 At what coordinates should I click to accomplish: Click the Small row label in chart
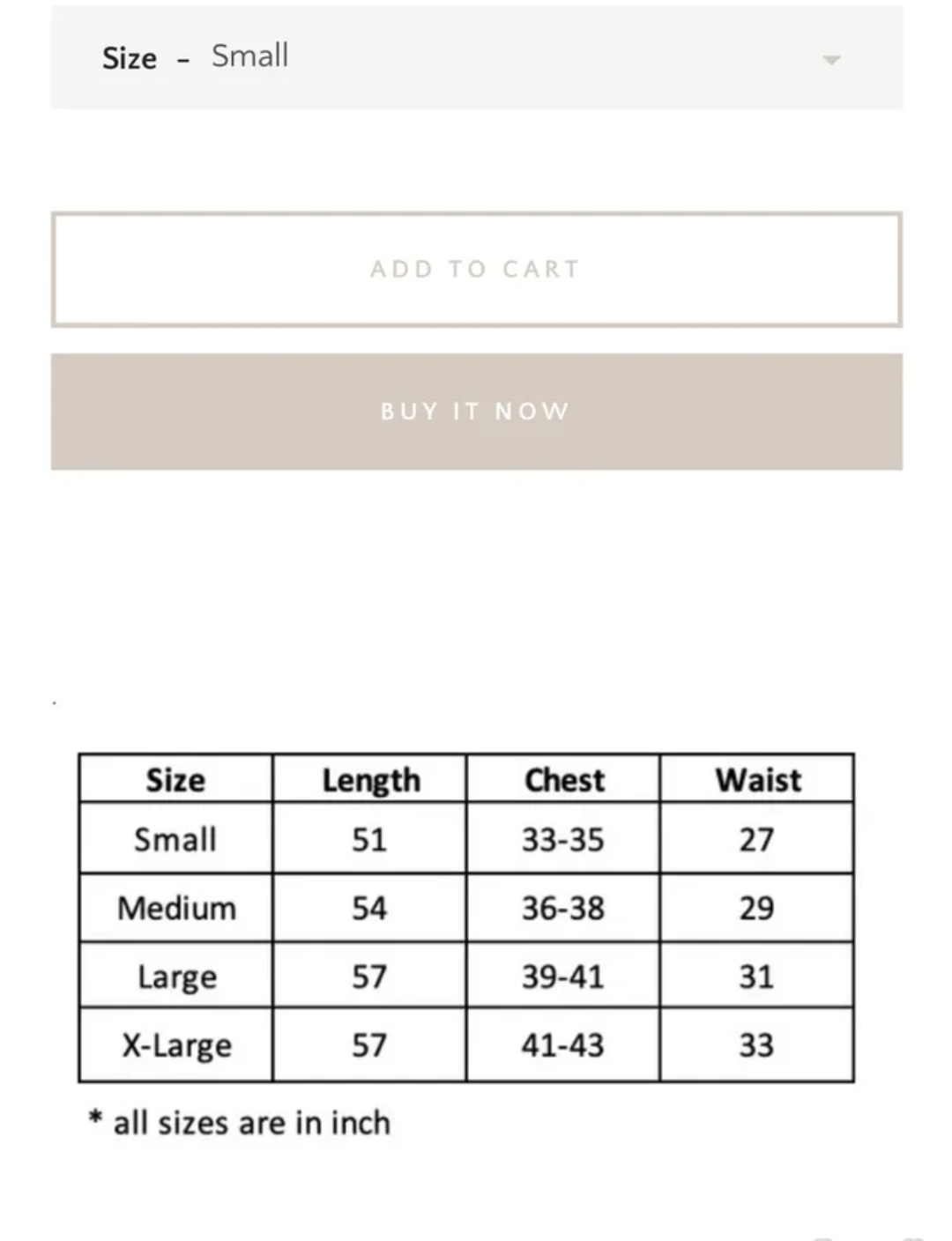pos(175,839)
